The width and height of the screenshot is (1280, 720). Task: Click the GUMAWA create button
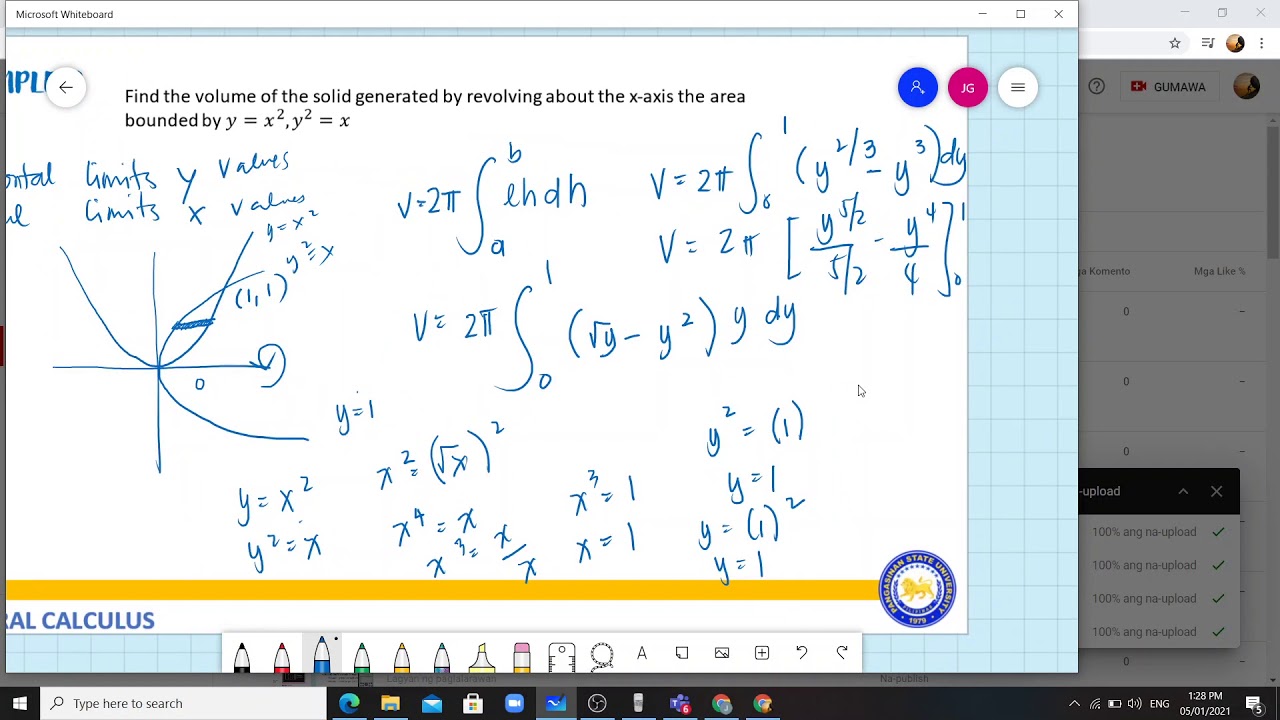1169,87
